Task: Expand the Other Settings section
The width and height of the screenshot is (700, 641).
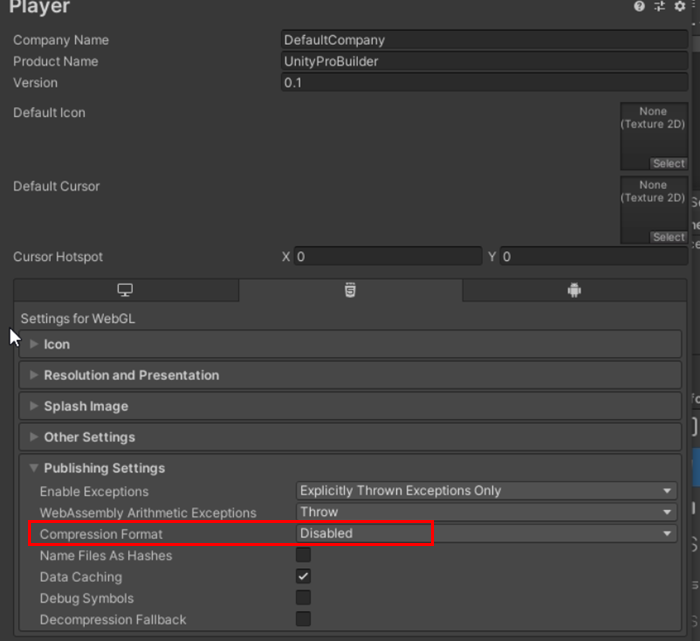Action: pyautogui.click(x=350, y=437)
